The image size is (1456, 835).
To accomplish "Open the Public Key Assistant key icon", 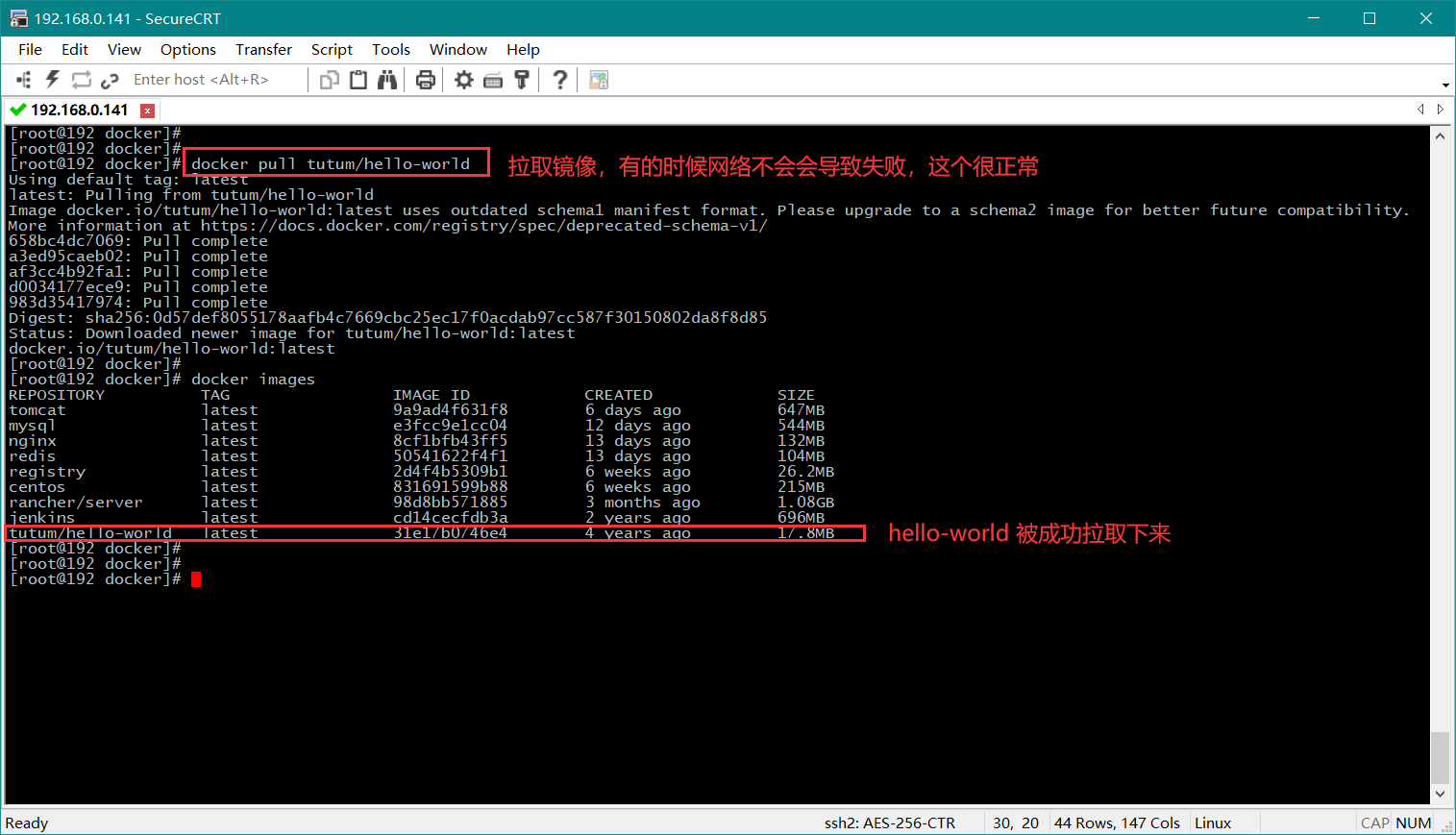I will tap(522, 80).
